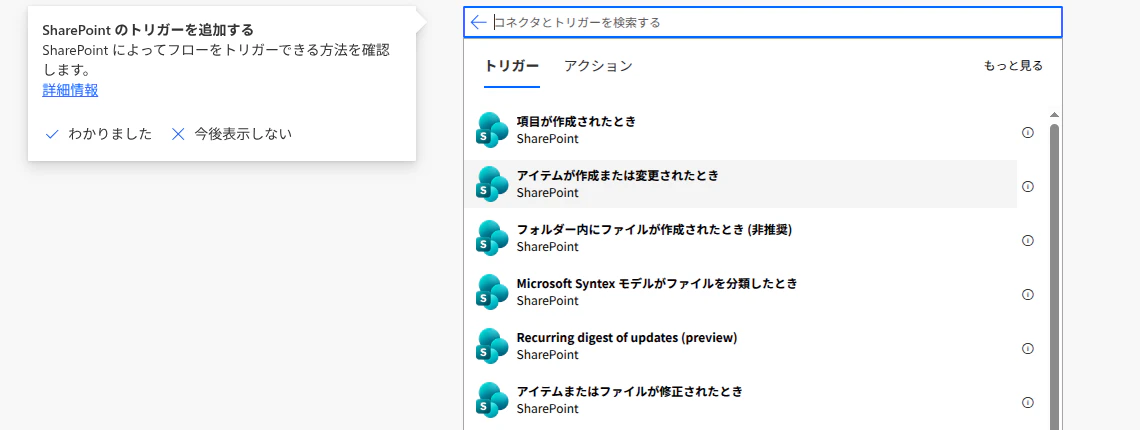Select アイテムまたはファイルが修正されたとき trigger
This screenshot has height=430, width=1140.
(740, 399)
